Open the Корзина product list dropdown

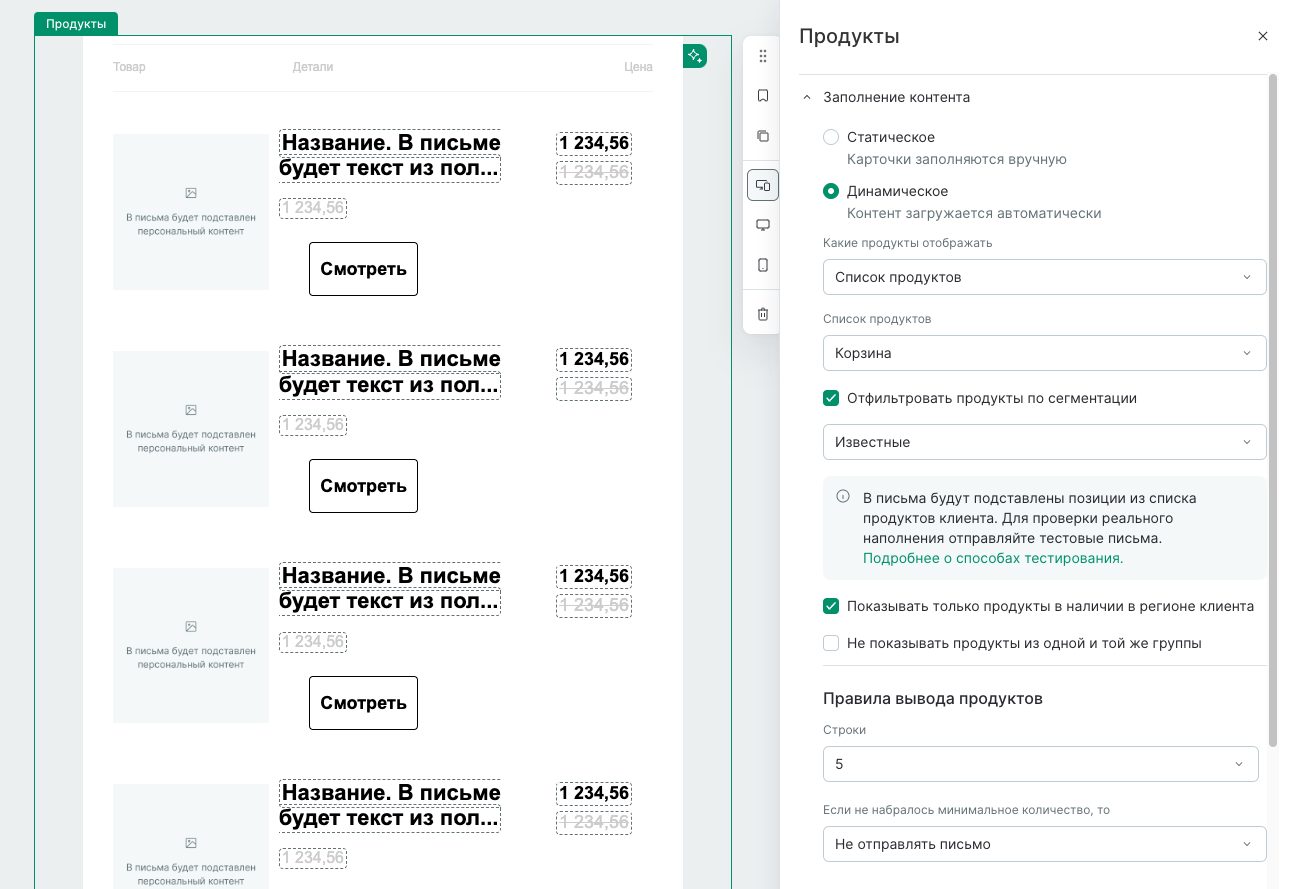pyautogui.click(x=1044, y=353)
